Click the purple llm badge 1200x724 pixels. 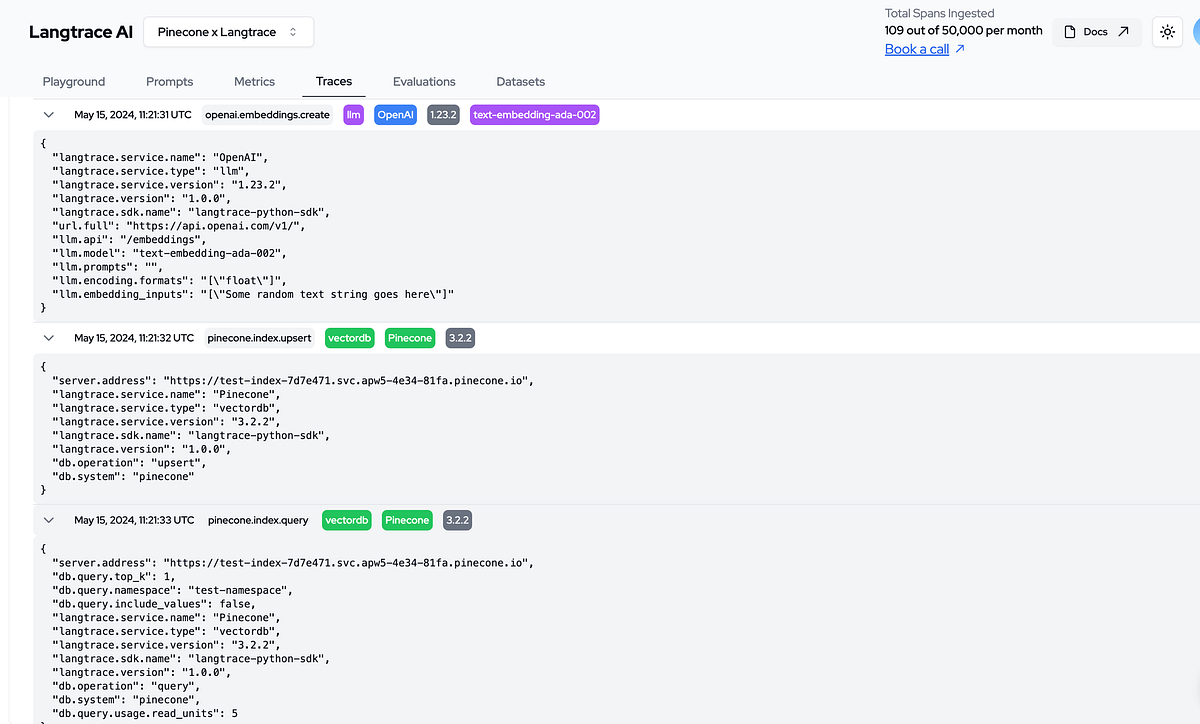point(354,115)
